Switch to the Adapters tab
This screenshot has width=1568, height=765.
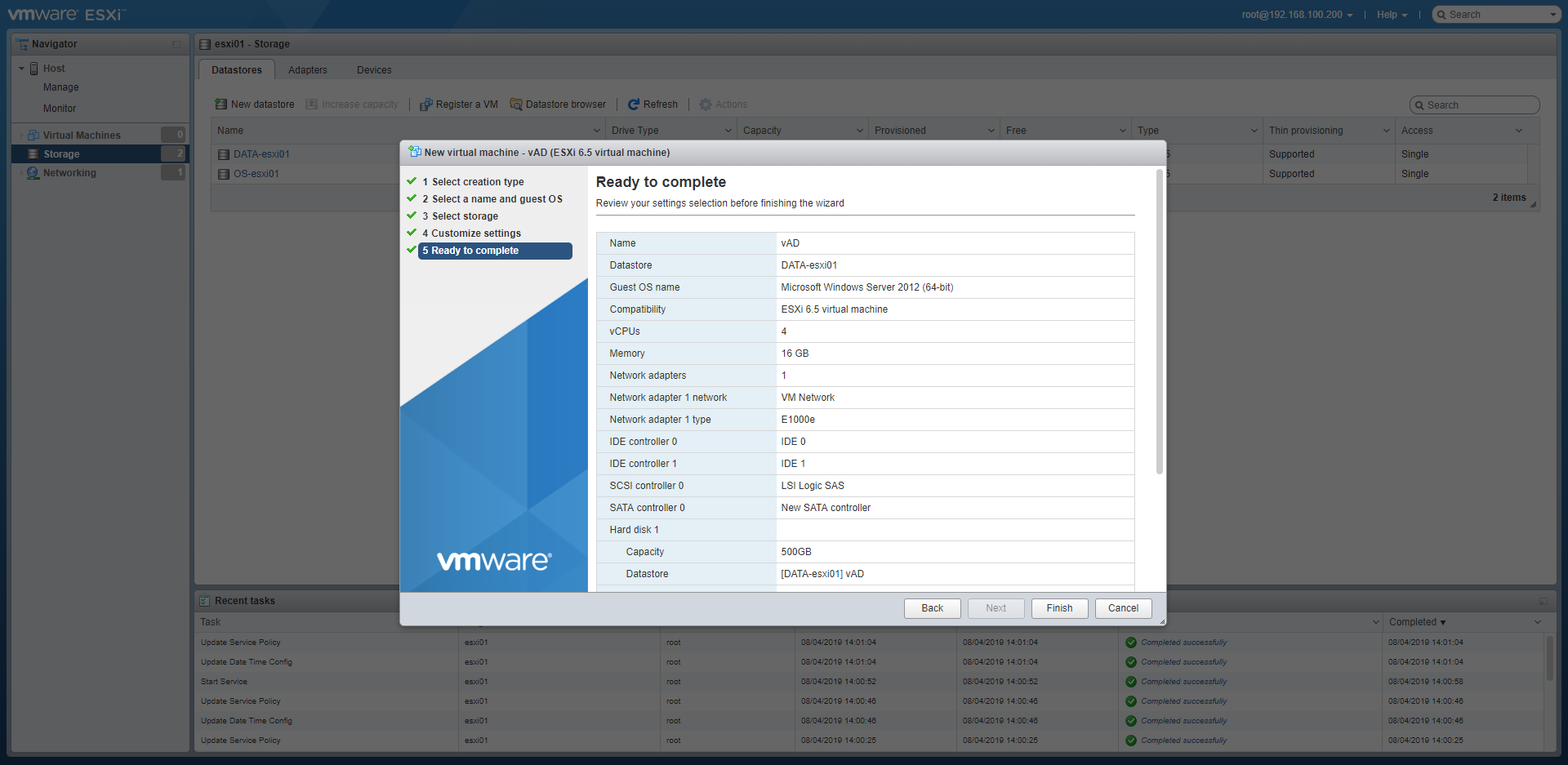point(307,70)
